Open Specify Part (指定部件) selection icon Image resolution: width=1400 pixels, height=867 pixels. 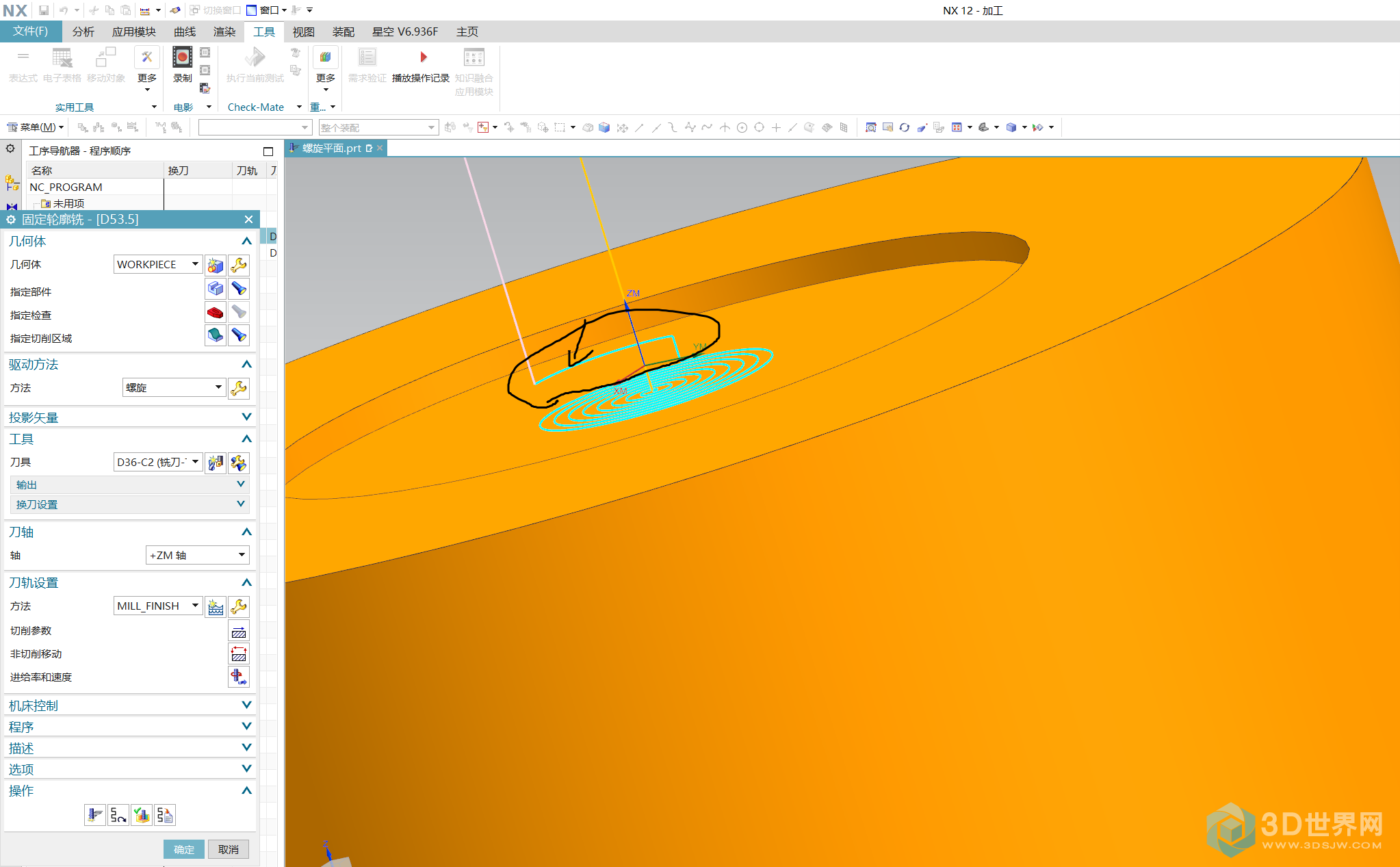[x=216, y=288]
